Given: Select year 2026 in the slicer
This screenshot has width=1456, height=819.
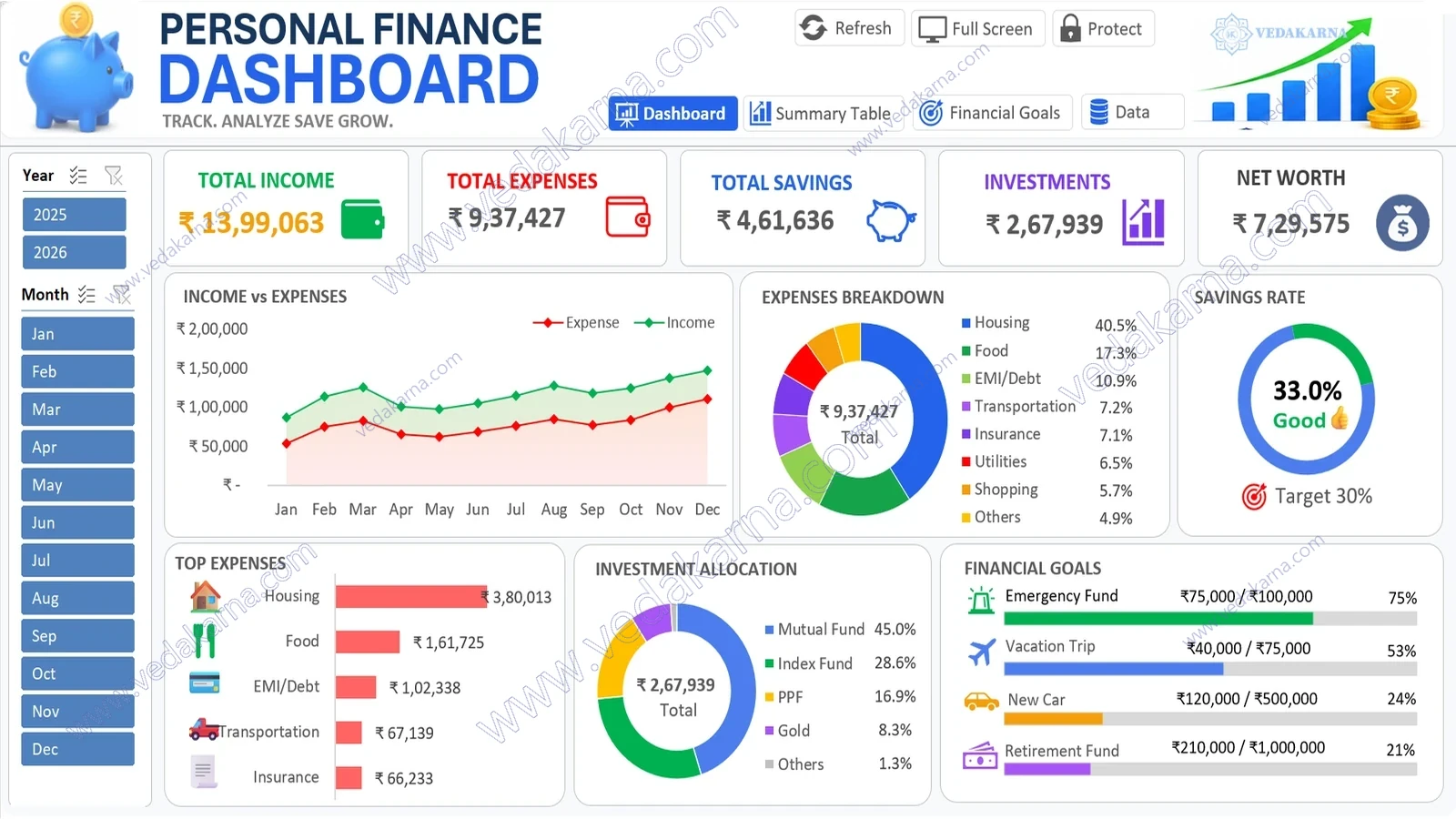Looking at the screenshot, I should tap(74, 252).
